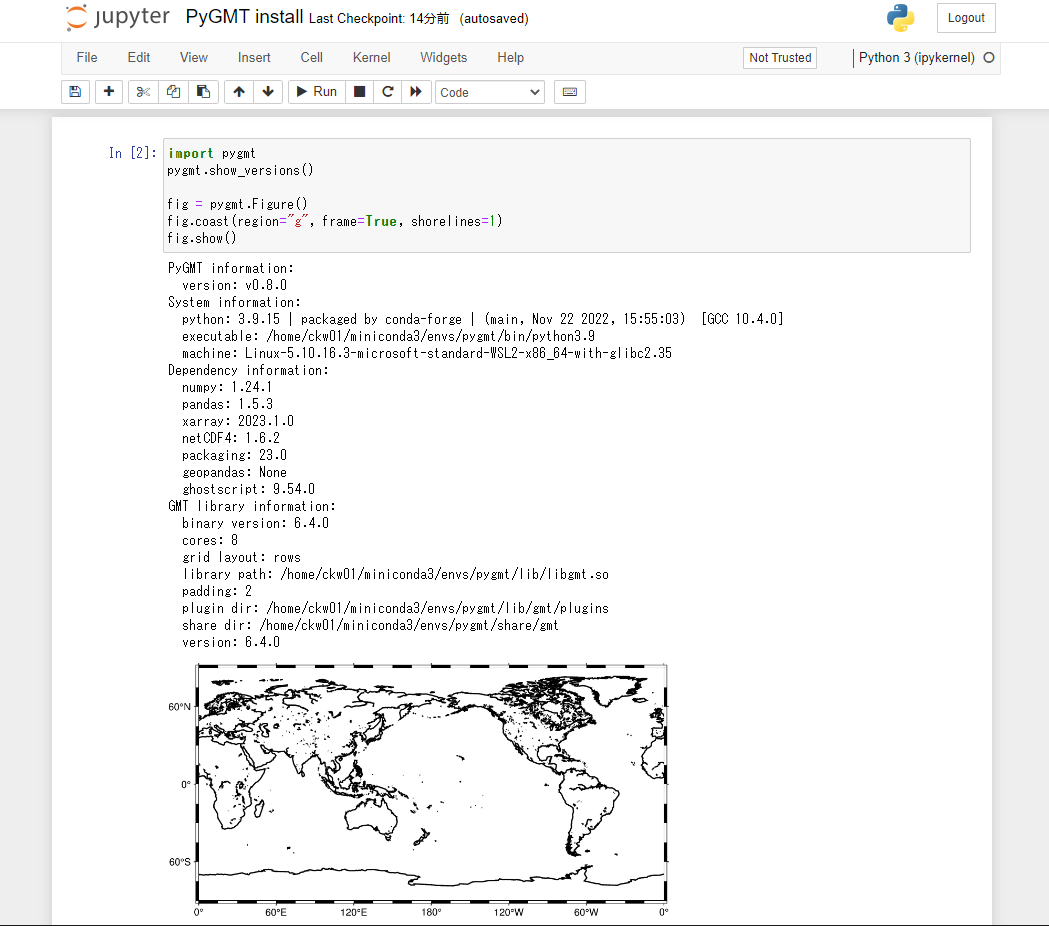The height and width of the screenshot is (926, 1049).
Task: Click the Run button to execute the cell
Action: pyautogui.click(x=315, y=91)
